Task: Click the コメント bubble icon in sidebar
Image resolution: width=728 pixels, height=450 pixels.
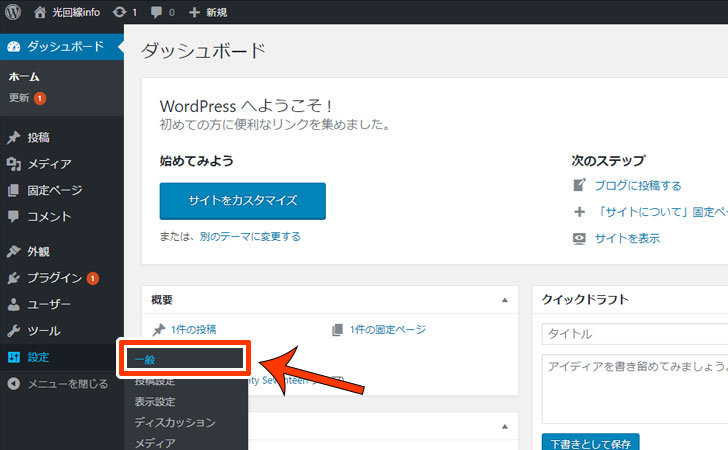Action: click(13, 216)
